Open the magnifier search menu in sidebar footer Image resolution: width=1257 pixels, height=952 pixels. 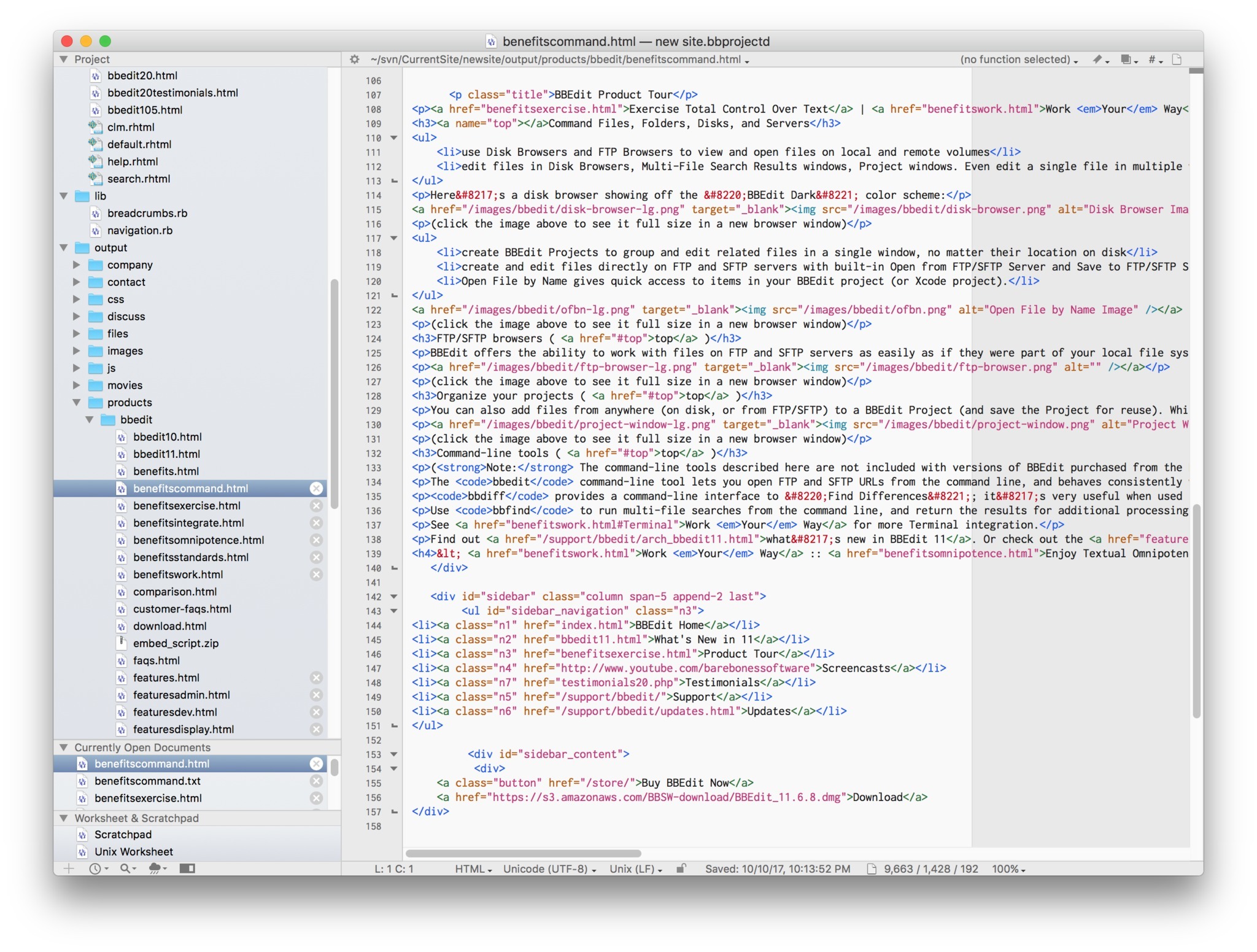click(127, 868)
